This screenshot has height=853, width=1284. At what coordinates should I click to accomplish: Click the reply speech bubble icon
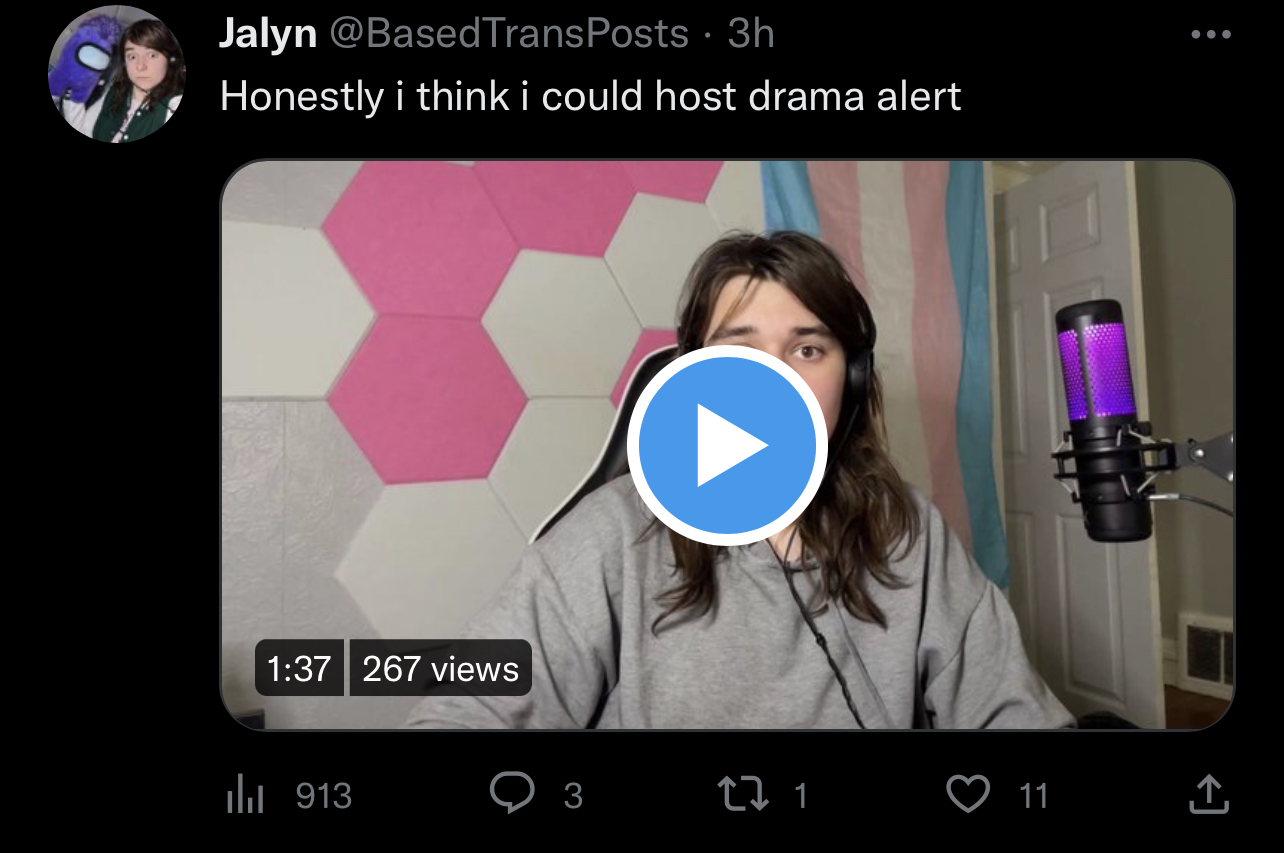(512, 794)
